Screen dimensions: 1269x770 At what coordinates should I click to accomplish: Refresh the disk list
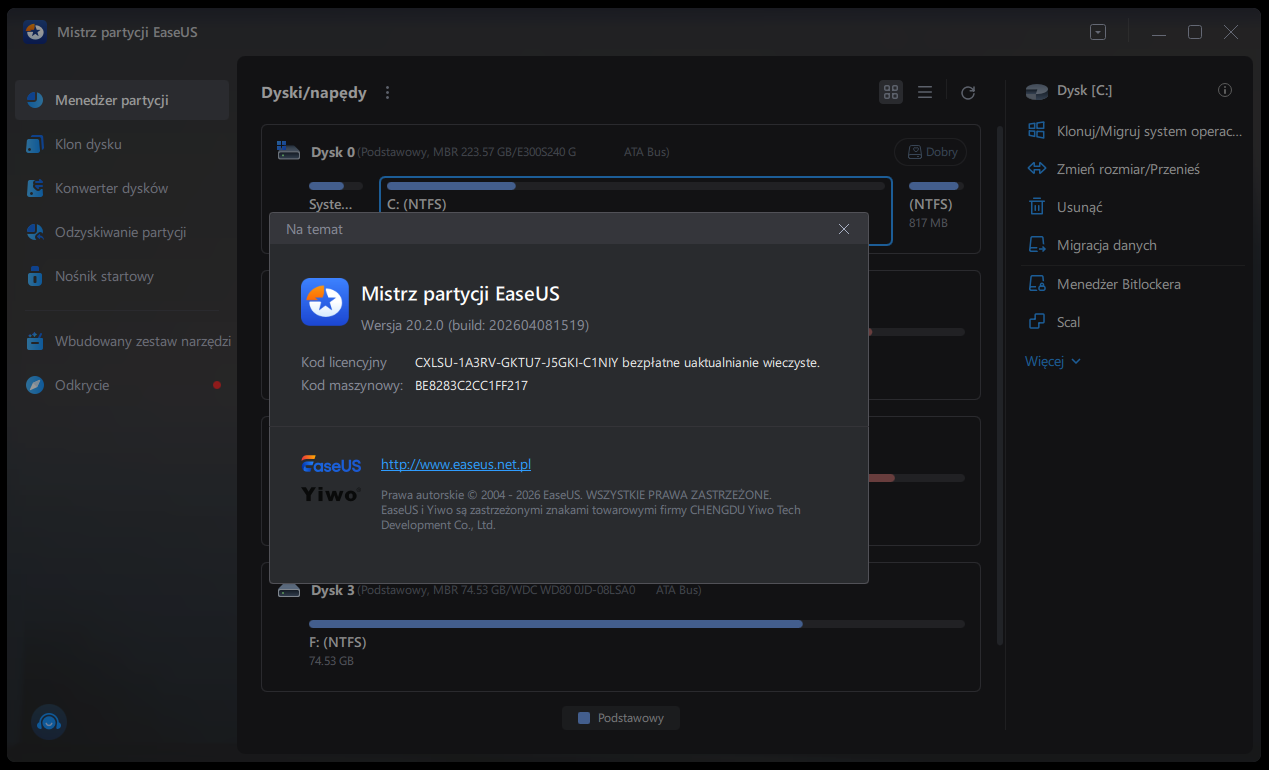(968, 93)
